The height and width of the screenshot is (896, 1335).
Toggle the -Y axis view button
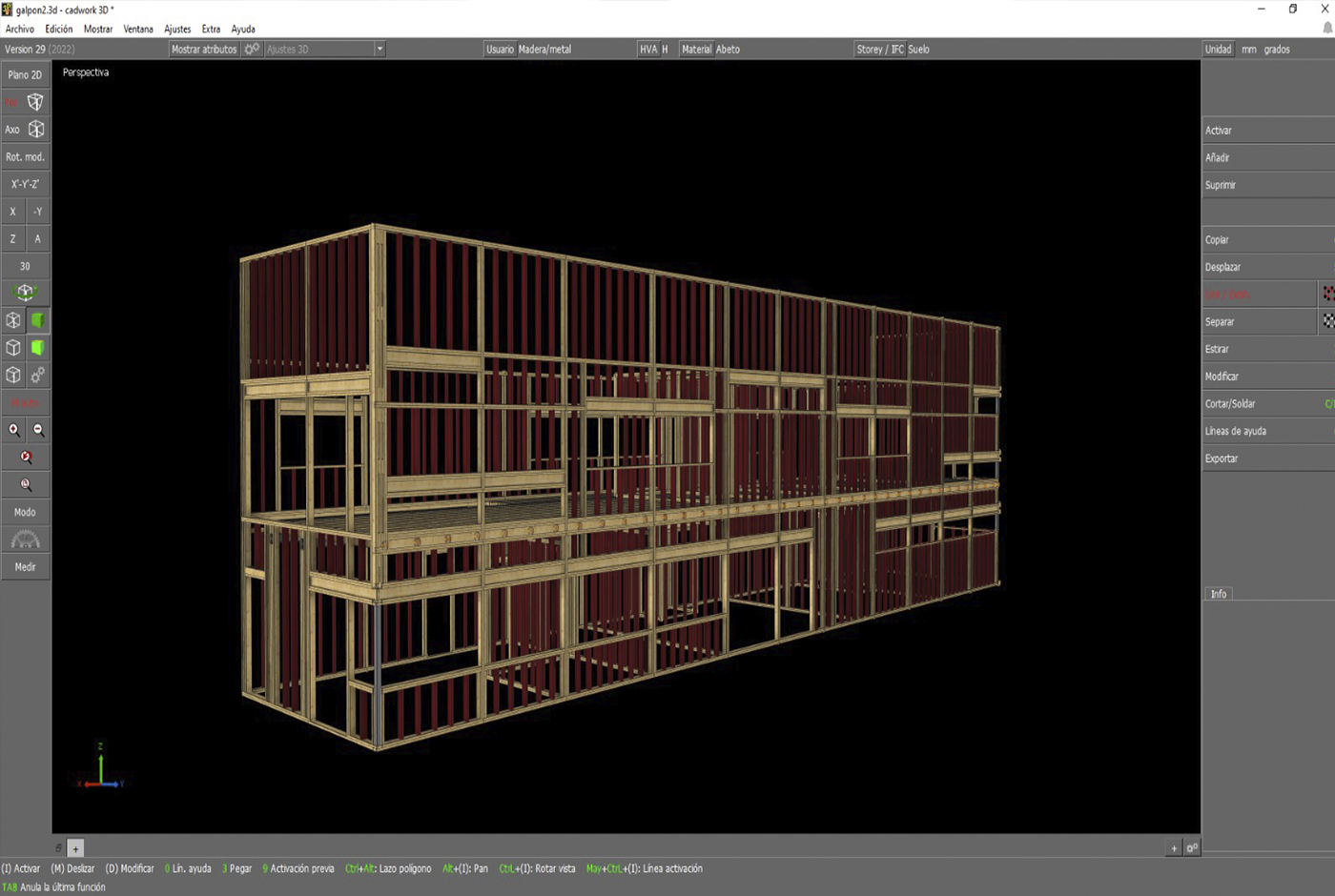pyautogui.click(x=37, y=212)
